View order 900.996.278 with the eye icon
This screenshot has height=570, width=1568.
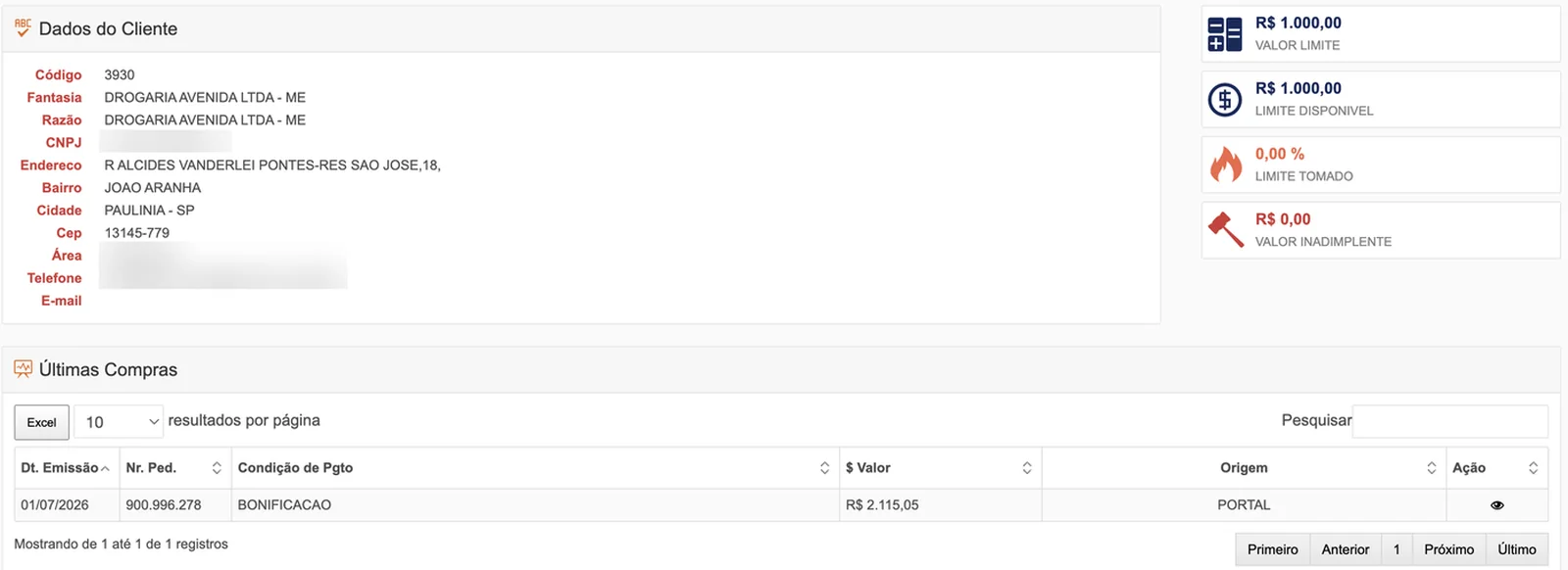[x=1496, y=505]
